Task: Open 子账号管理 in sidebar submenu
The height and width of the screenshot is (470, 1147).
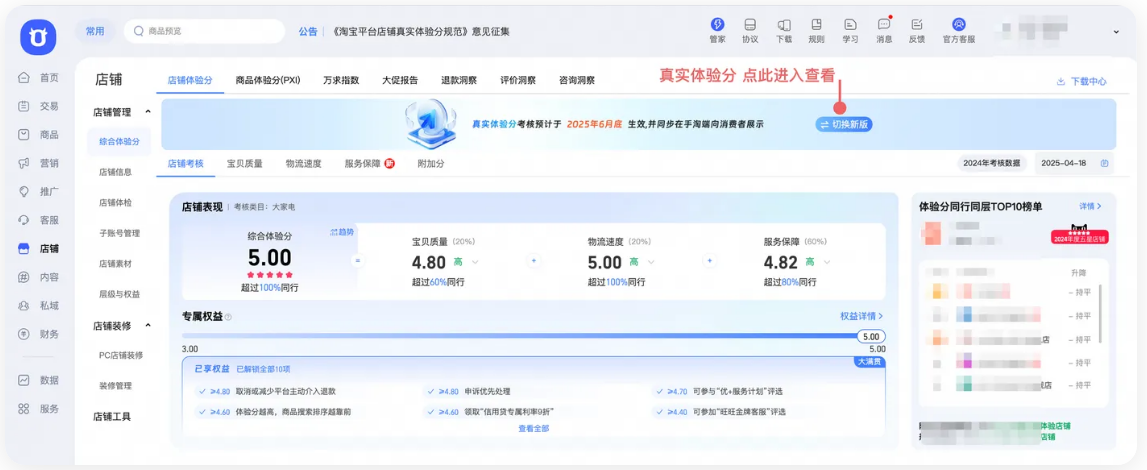Action: click(119, 233)
